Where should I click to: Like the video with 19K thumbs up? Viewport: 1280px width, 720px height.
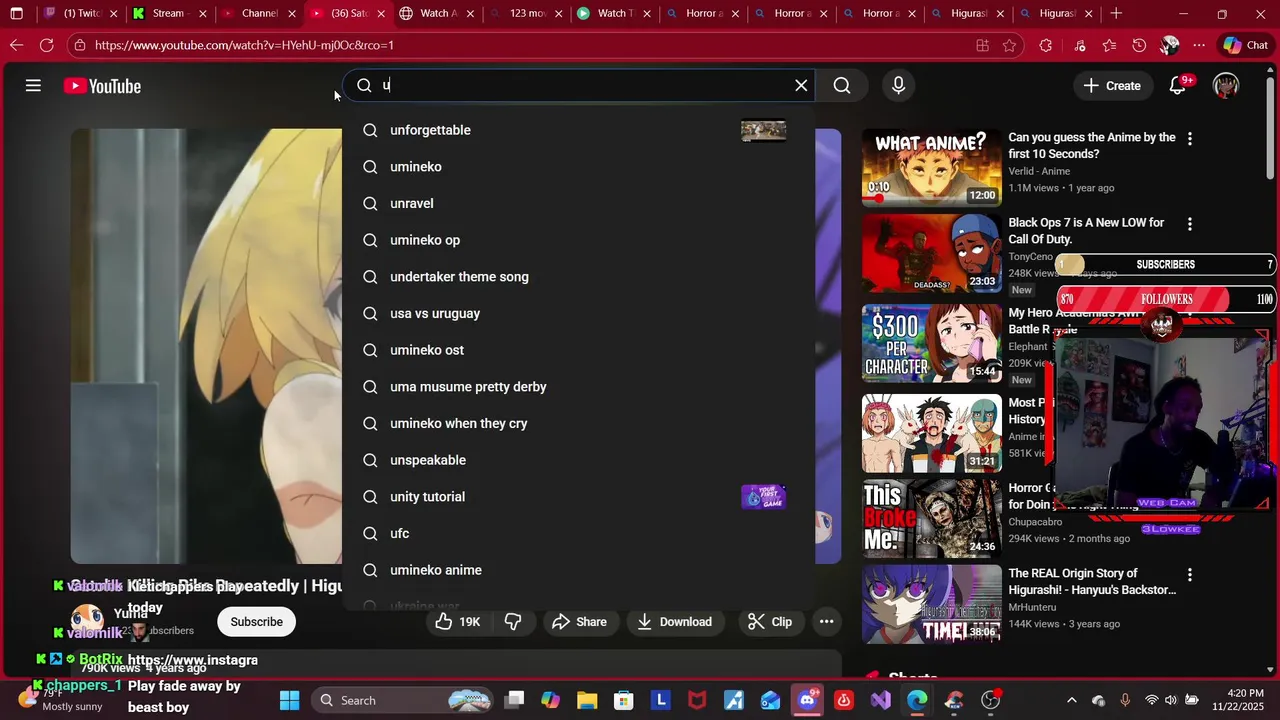(458, 622)
